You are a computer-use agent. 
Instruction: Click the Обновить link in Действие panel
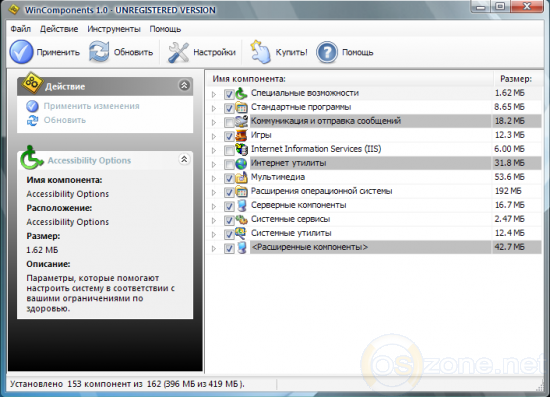pos(65,120)
